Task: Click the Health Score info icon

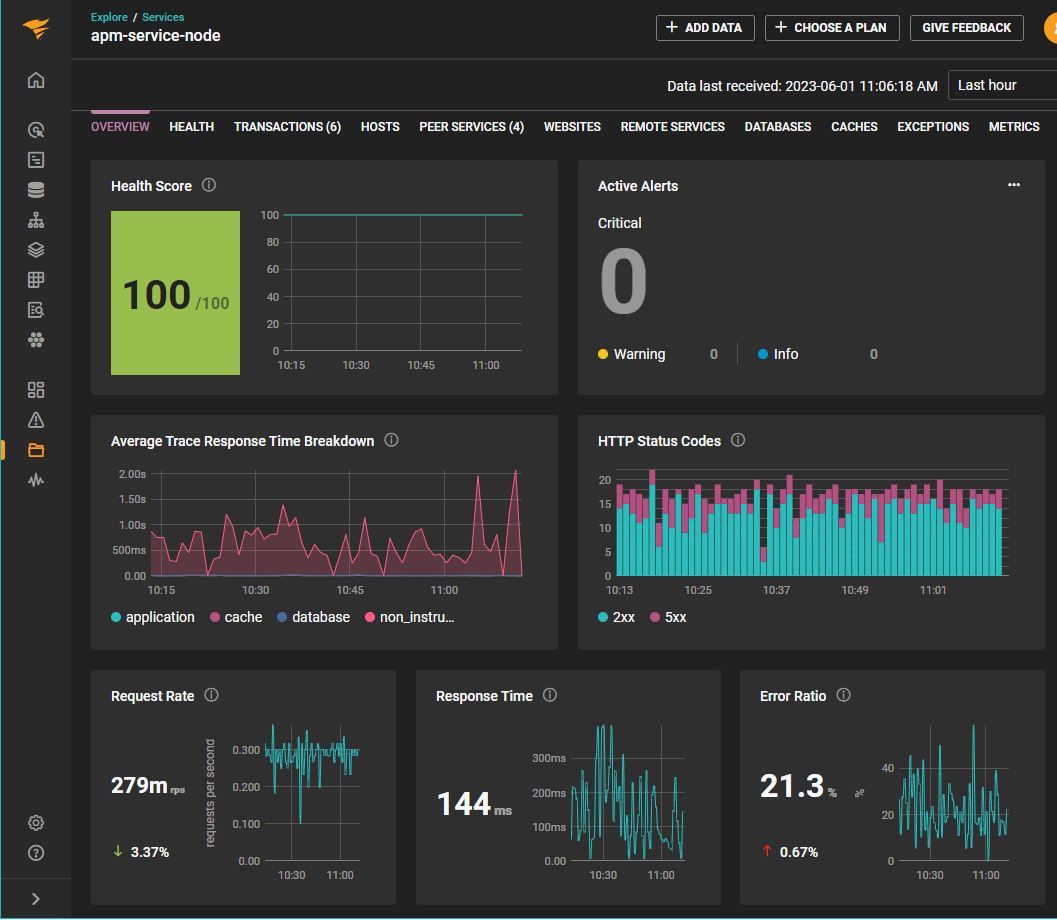Action: [209, 185]
